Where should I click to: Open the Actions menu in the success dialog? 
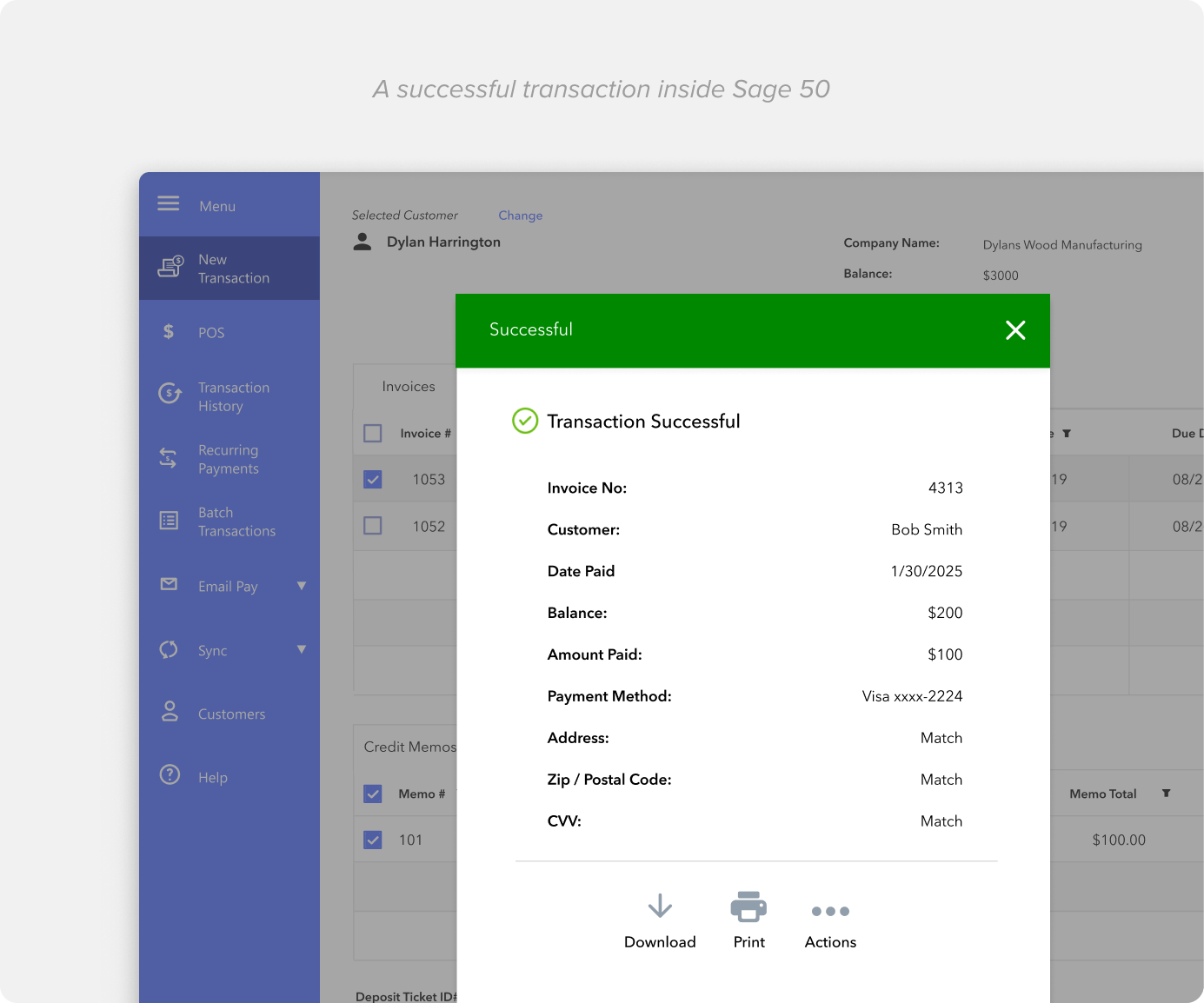coord(829,911)
